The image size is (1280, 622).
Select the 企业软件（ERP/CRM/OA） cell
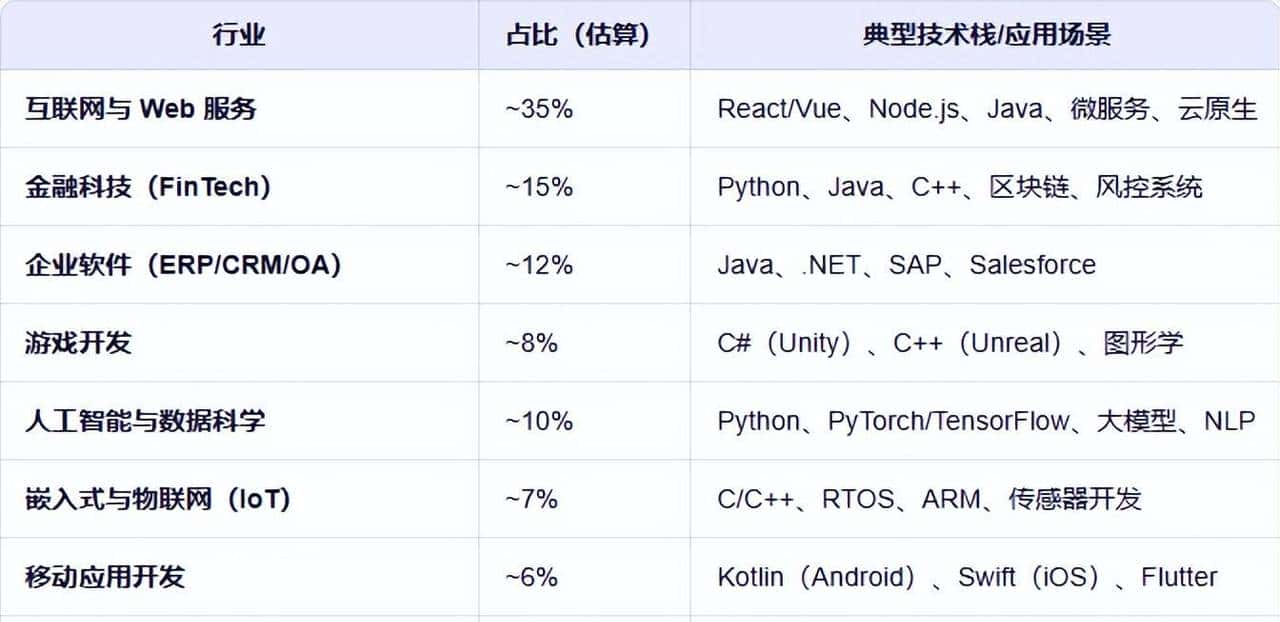tap(183, 265)
